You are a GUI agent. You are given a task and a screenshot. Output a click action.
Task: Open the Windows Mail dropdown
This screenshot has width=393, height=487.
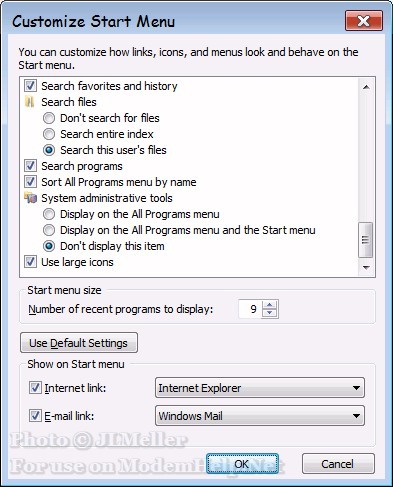pos(260,416)
